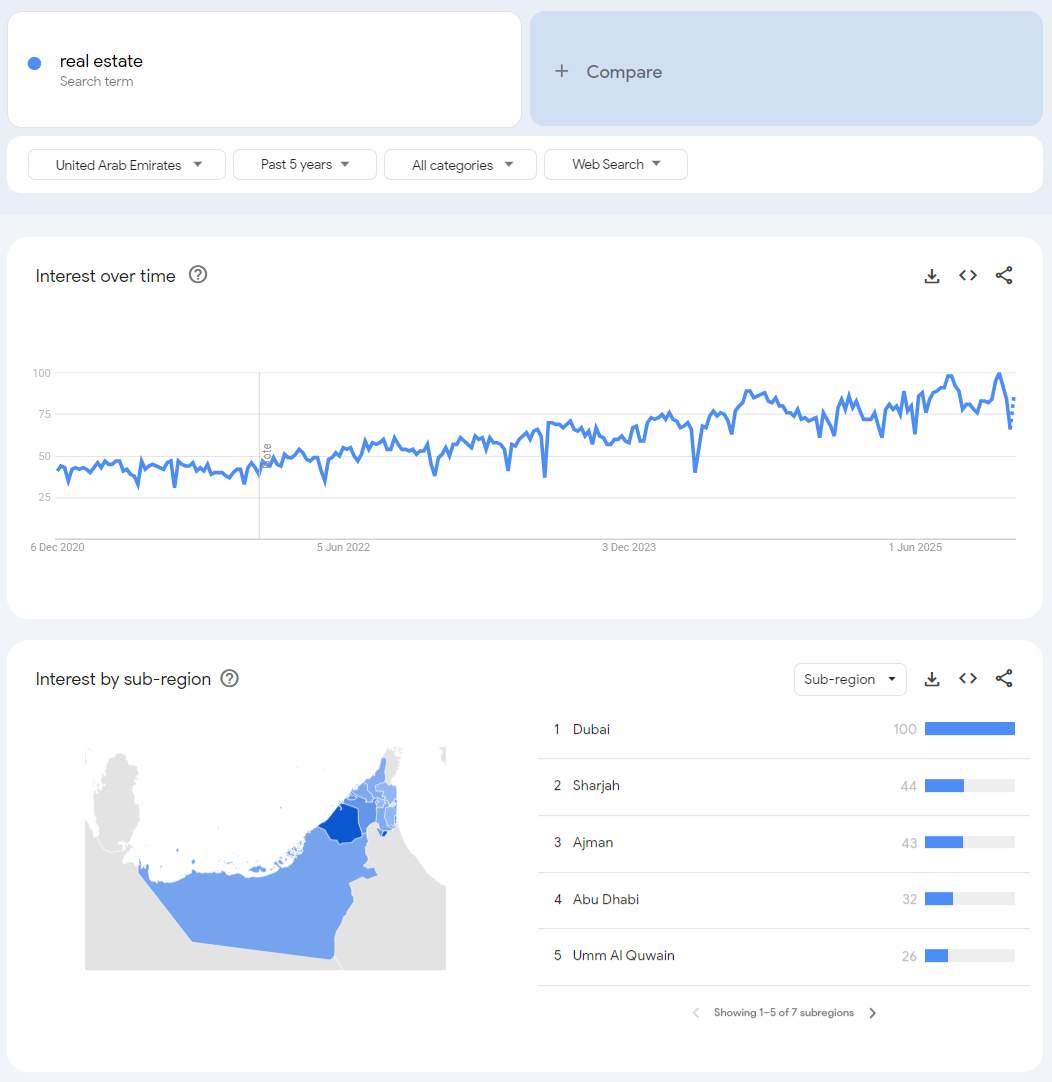1052x1082 pixels.
Task: Select Dubai in the sub-region list
Action: click(591, 730)
